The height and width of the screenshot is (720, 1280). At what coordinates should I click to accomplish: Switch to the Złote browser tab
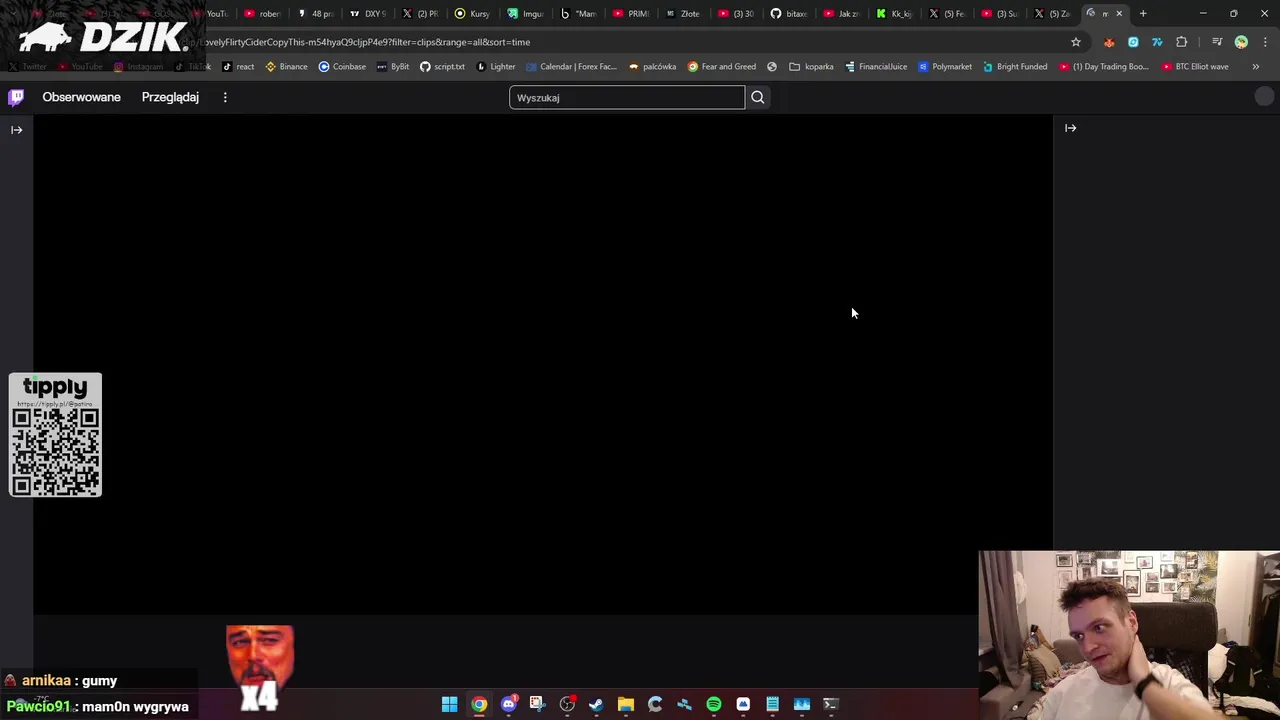point(683,14)
